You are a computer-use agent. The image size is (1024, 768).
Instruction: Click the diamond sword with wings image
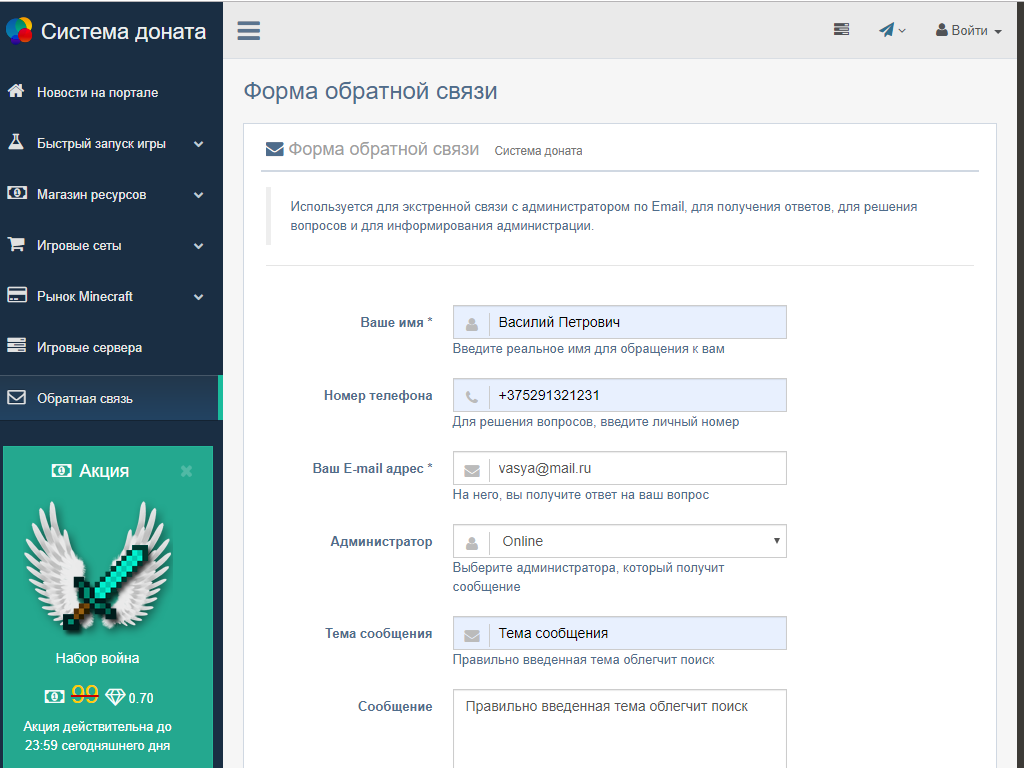(97, 566)
